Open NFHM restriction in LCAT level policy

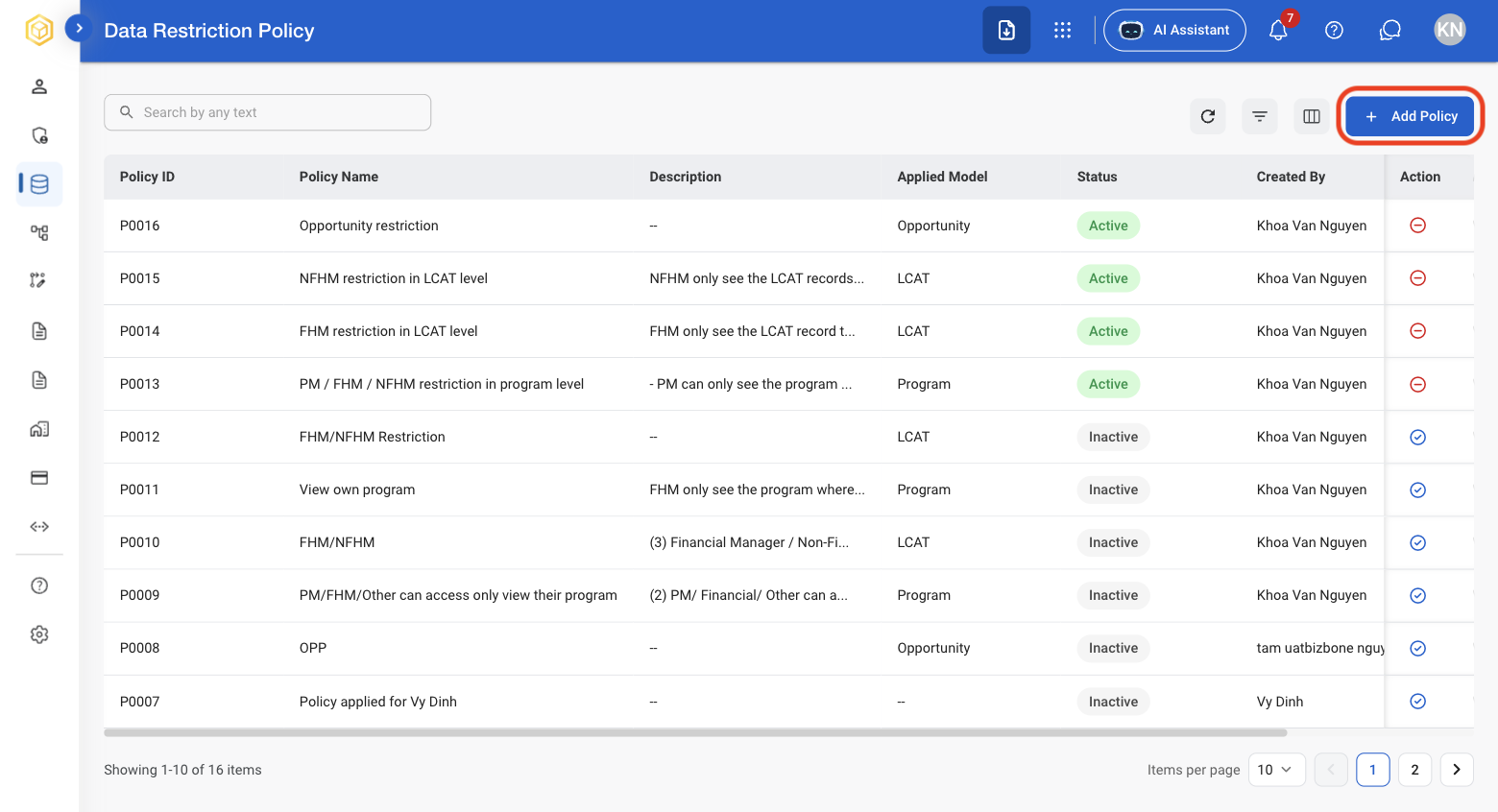(394, 278)
